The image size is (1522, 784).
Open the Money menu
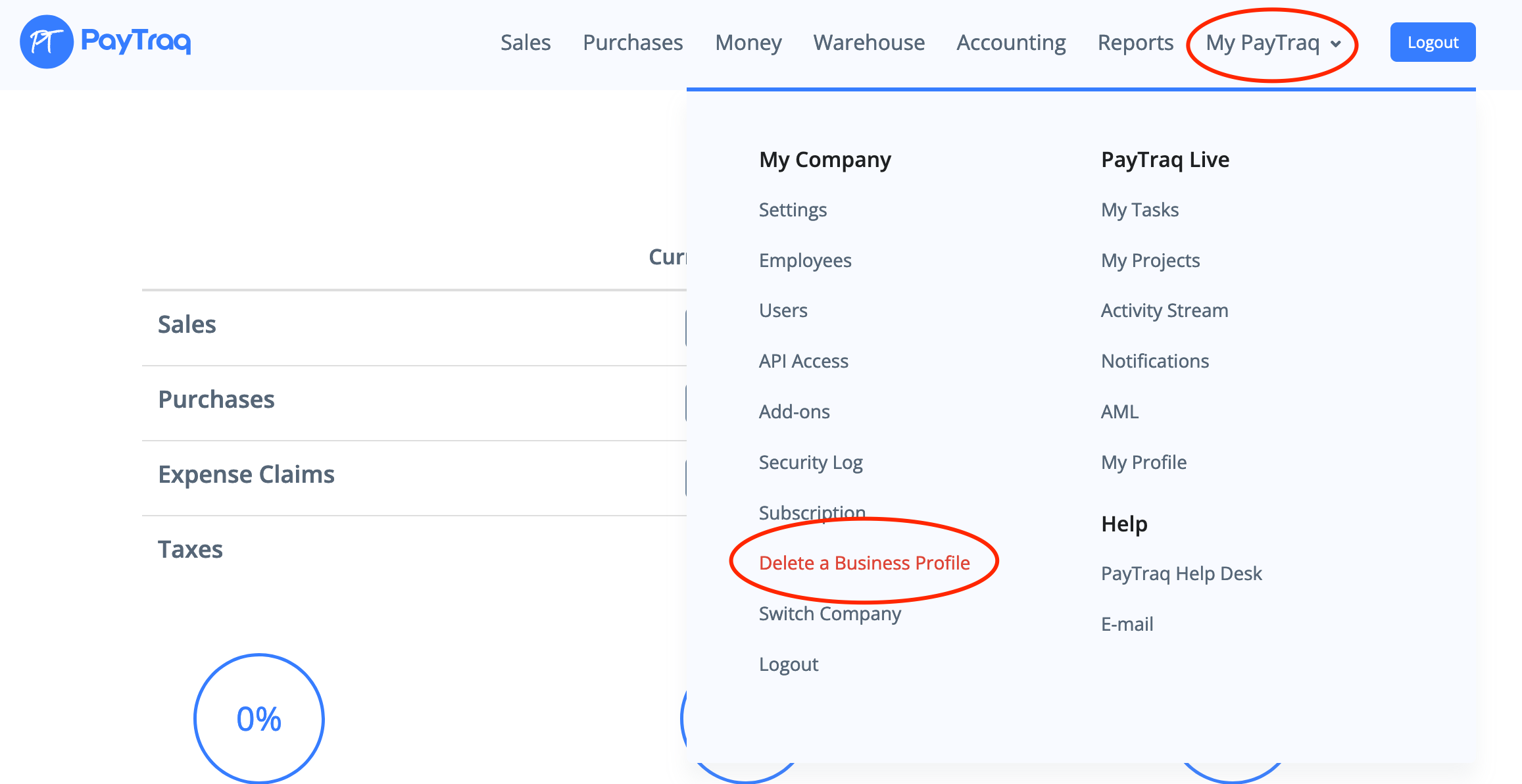pyautogui.click(x=749, y=43)
